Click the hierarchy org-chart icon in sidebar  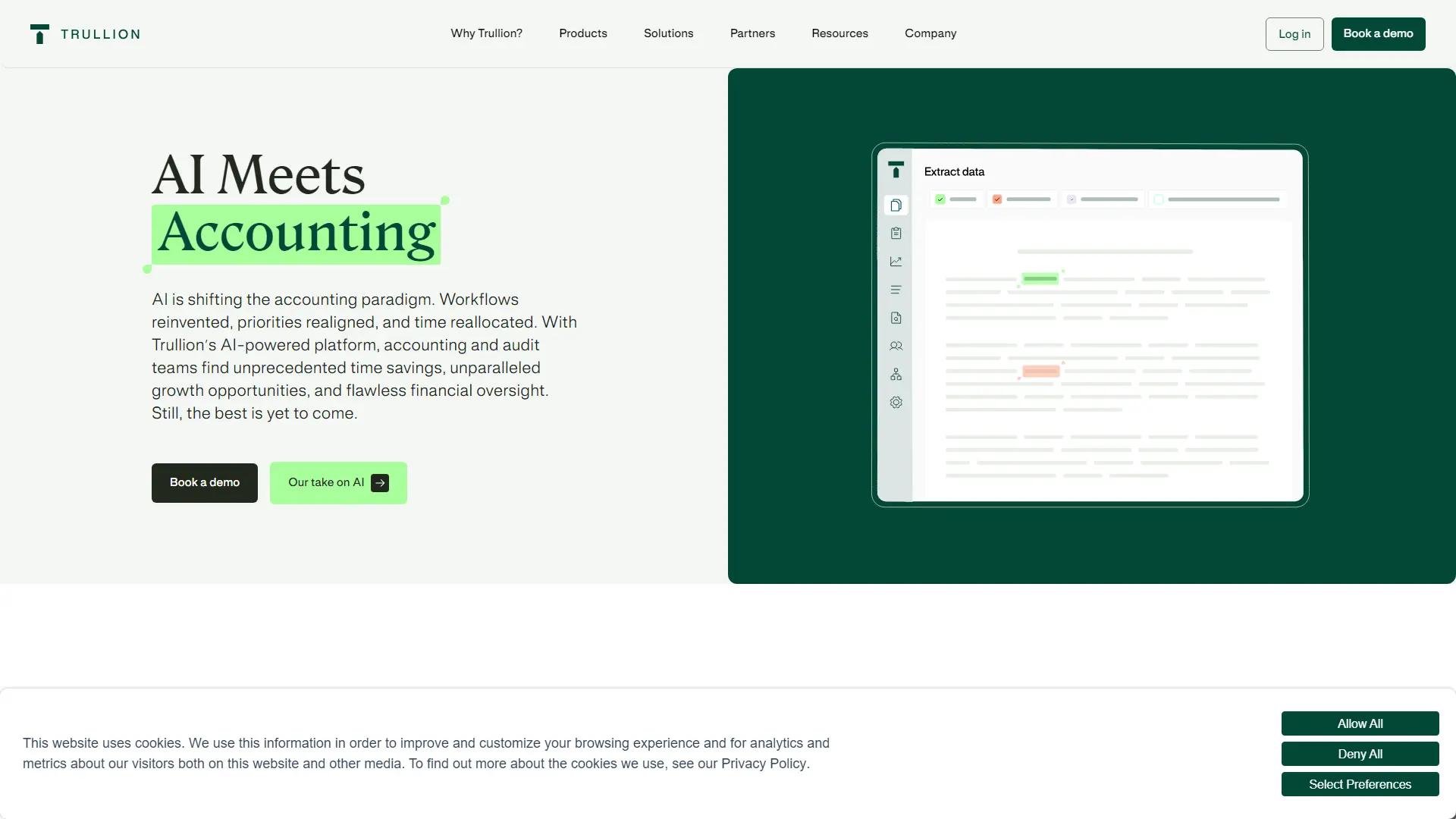(x=896, y=375)
